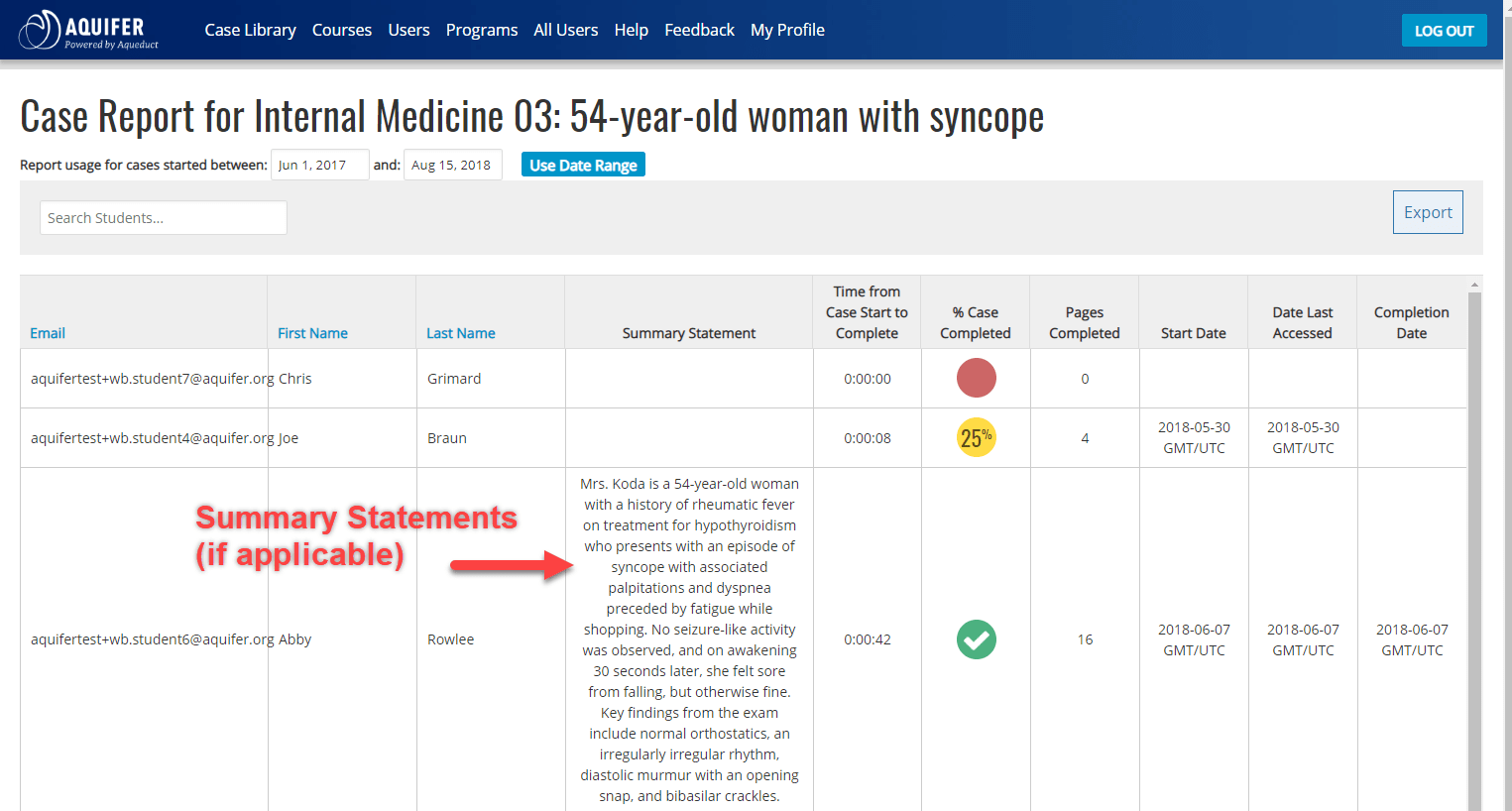Click Joe's start date 2018-05-30
This screenshot has width=1512, height=811.
[x=1194, y=437]
